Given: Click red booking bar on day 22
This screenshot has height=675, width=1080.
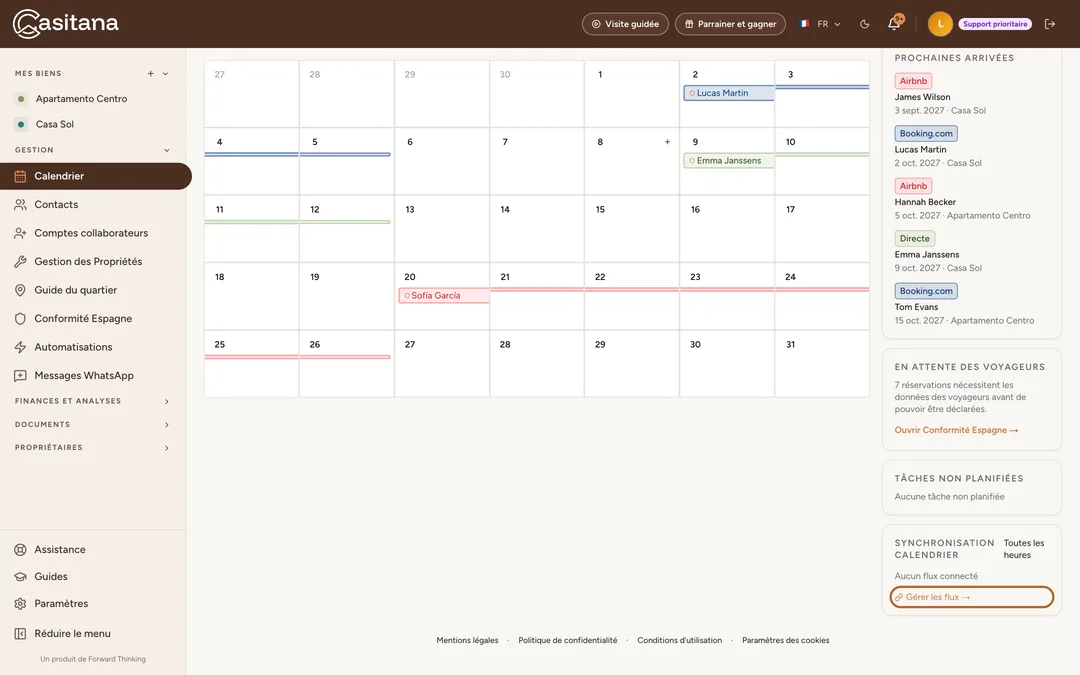Looking at the screenshot, I should click(632, 289).
